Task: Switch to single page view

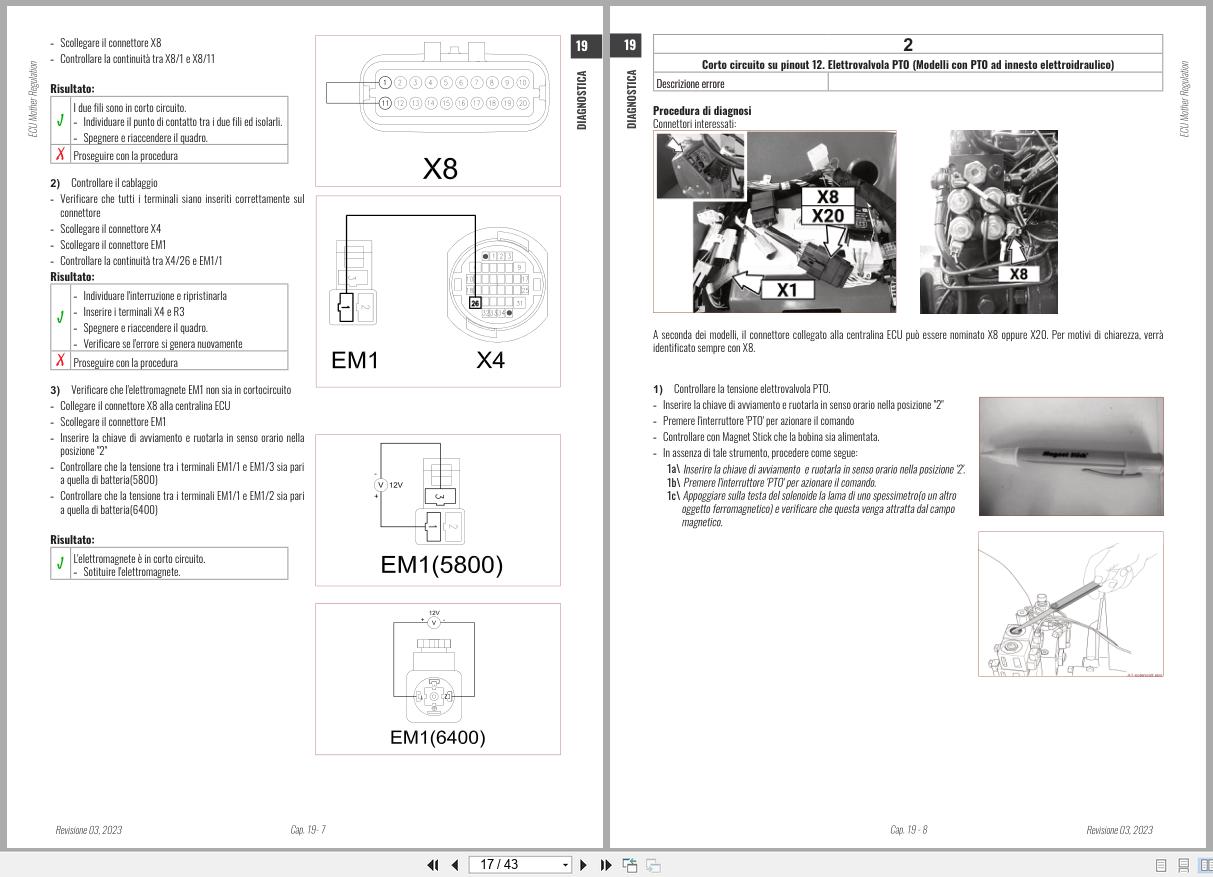Action: 1161,866
